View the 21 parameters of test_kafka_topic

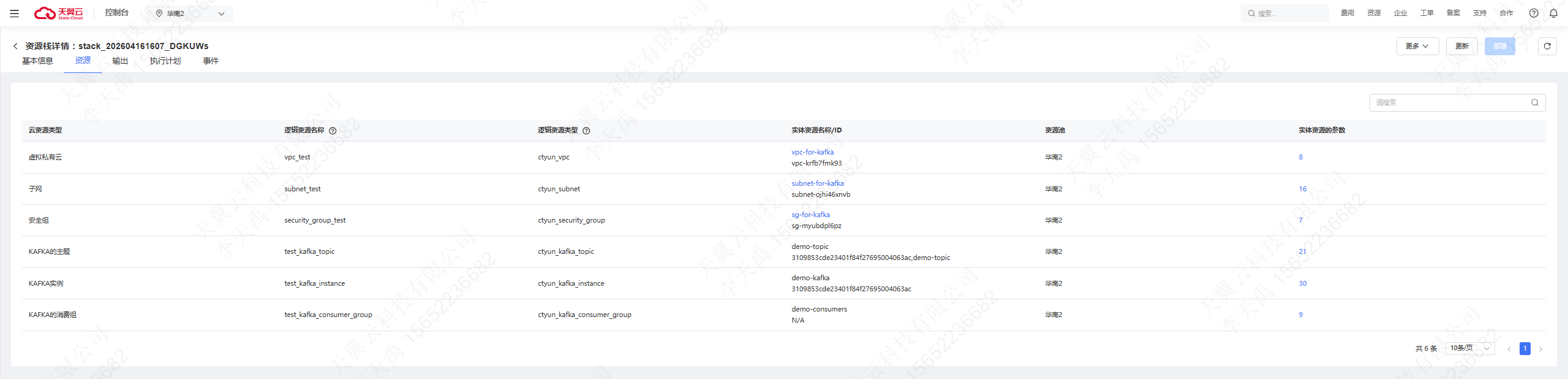pyautogui.click(x=1302, y=251)
